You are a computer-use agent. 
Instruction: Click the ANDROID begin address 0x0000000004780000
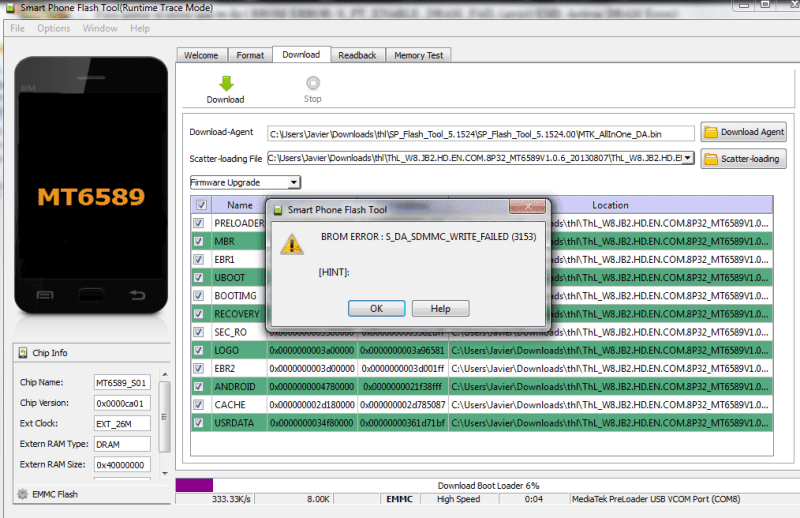point(312,387)
